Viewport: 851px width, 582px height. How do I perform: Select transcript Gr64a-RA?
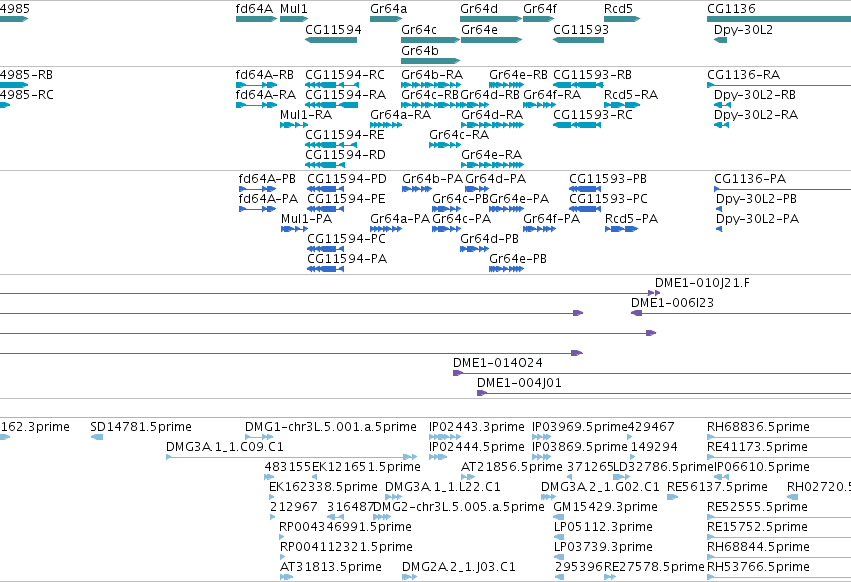(x=386, y=125)
